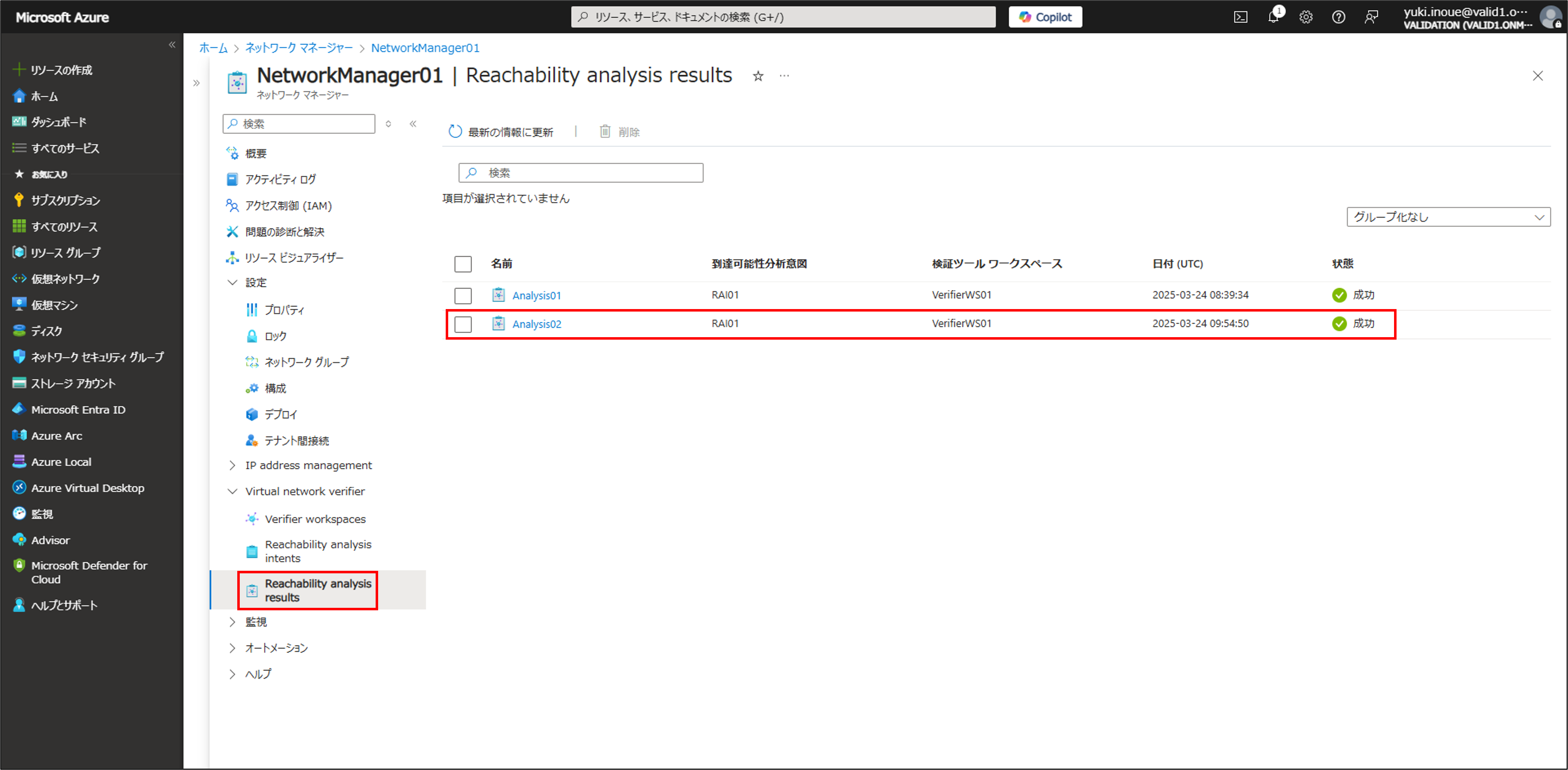
Task: Open ディスク in the sidebar
Action: coord(38,331)
